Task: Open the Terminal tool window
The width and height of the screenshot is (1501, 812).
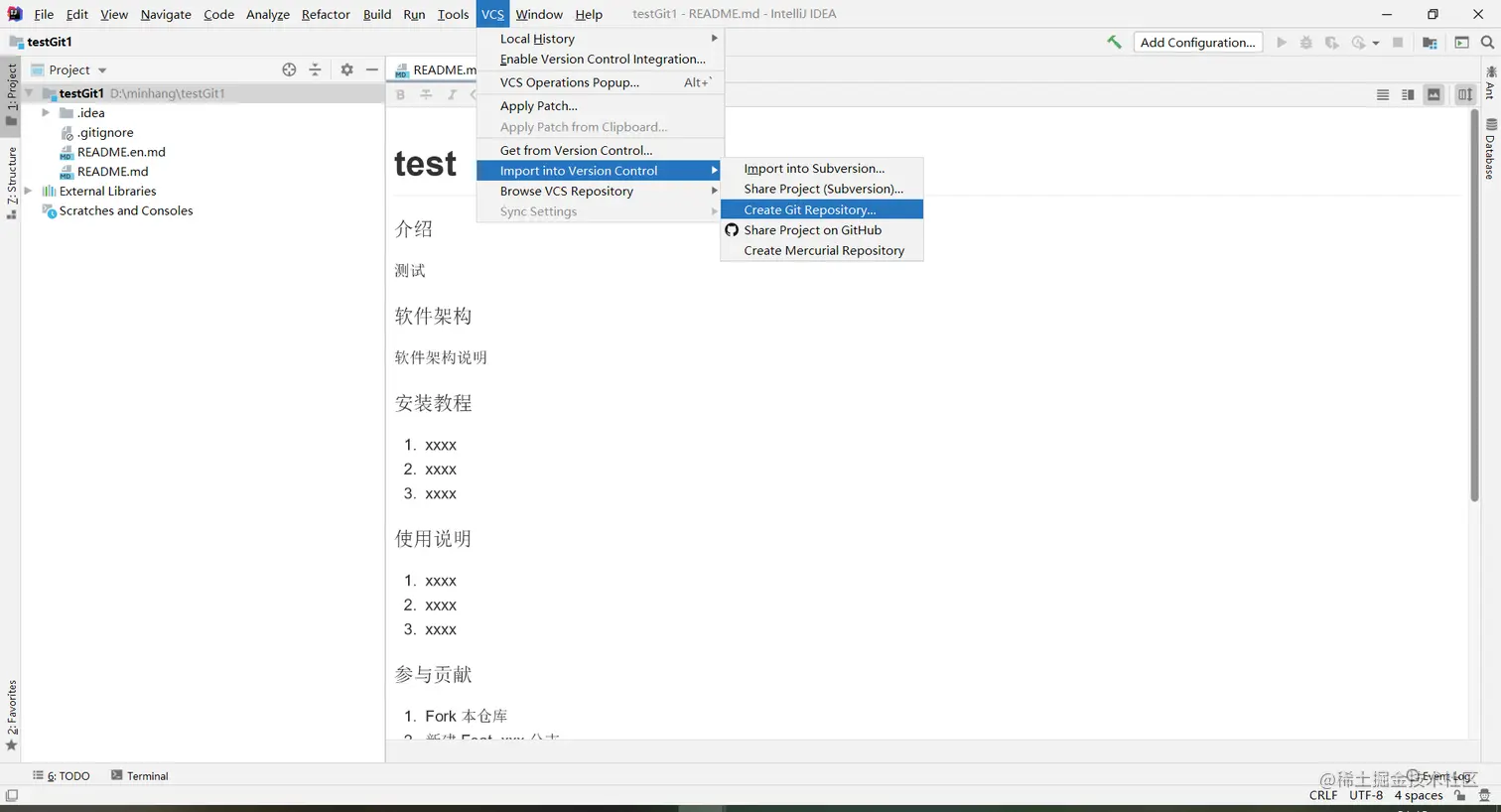Action: [x=140, y=776]
